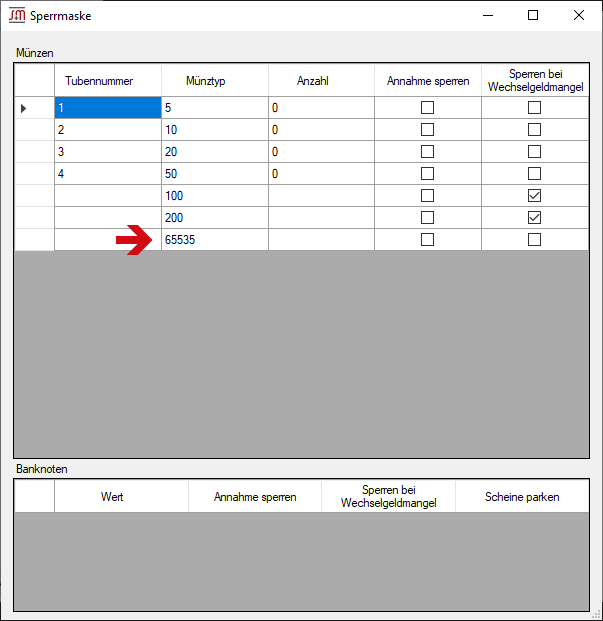Screen dimensions: 603x621
Task: Click the Scheine parken column header
Action: [522, 497]
